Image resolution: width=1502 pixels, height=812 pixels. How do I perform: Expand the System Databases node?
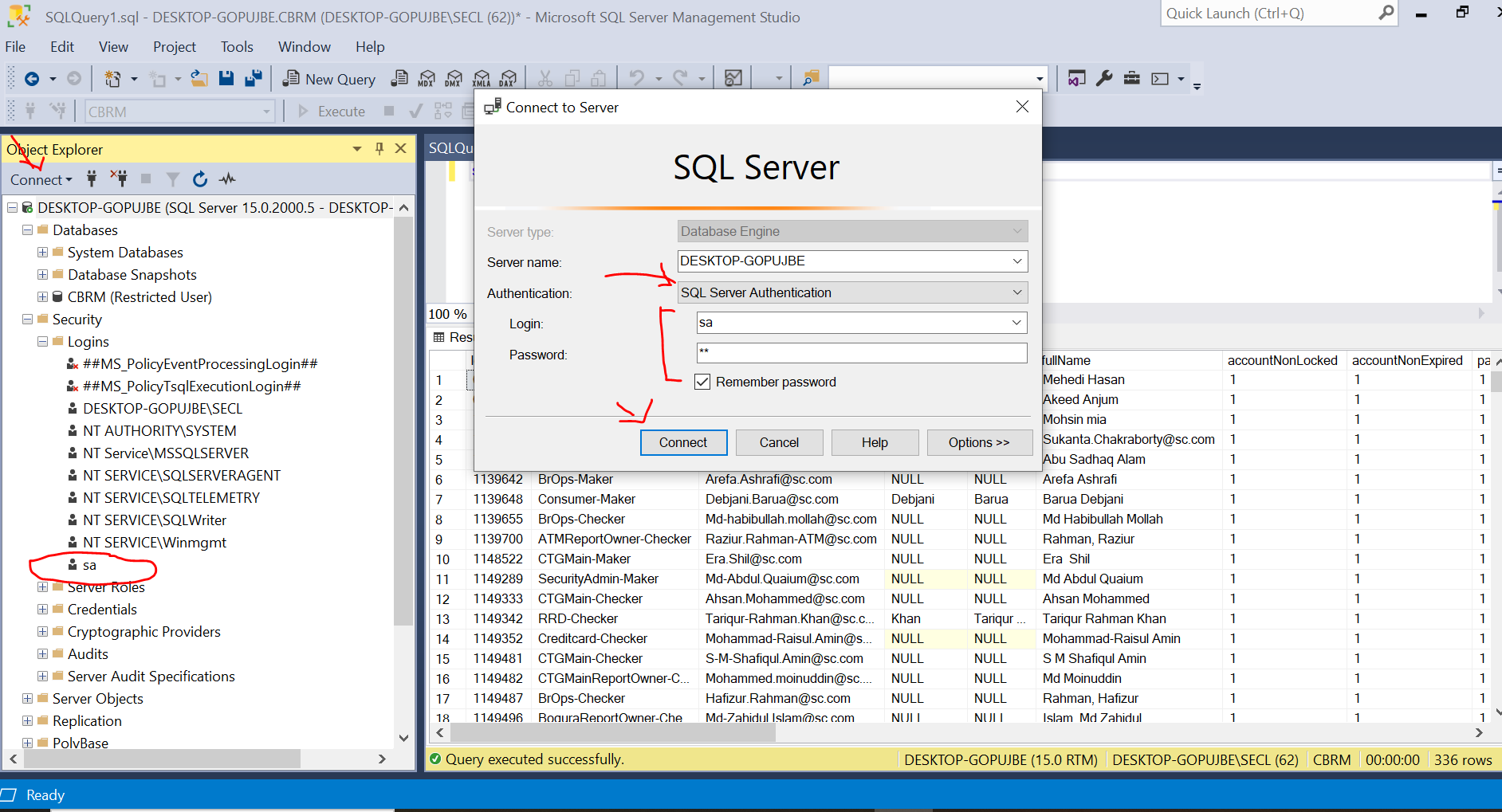(42, 252)
